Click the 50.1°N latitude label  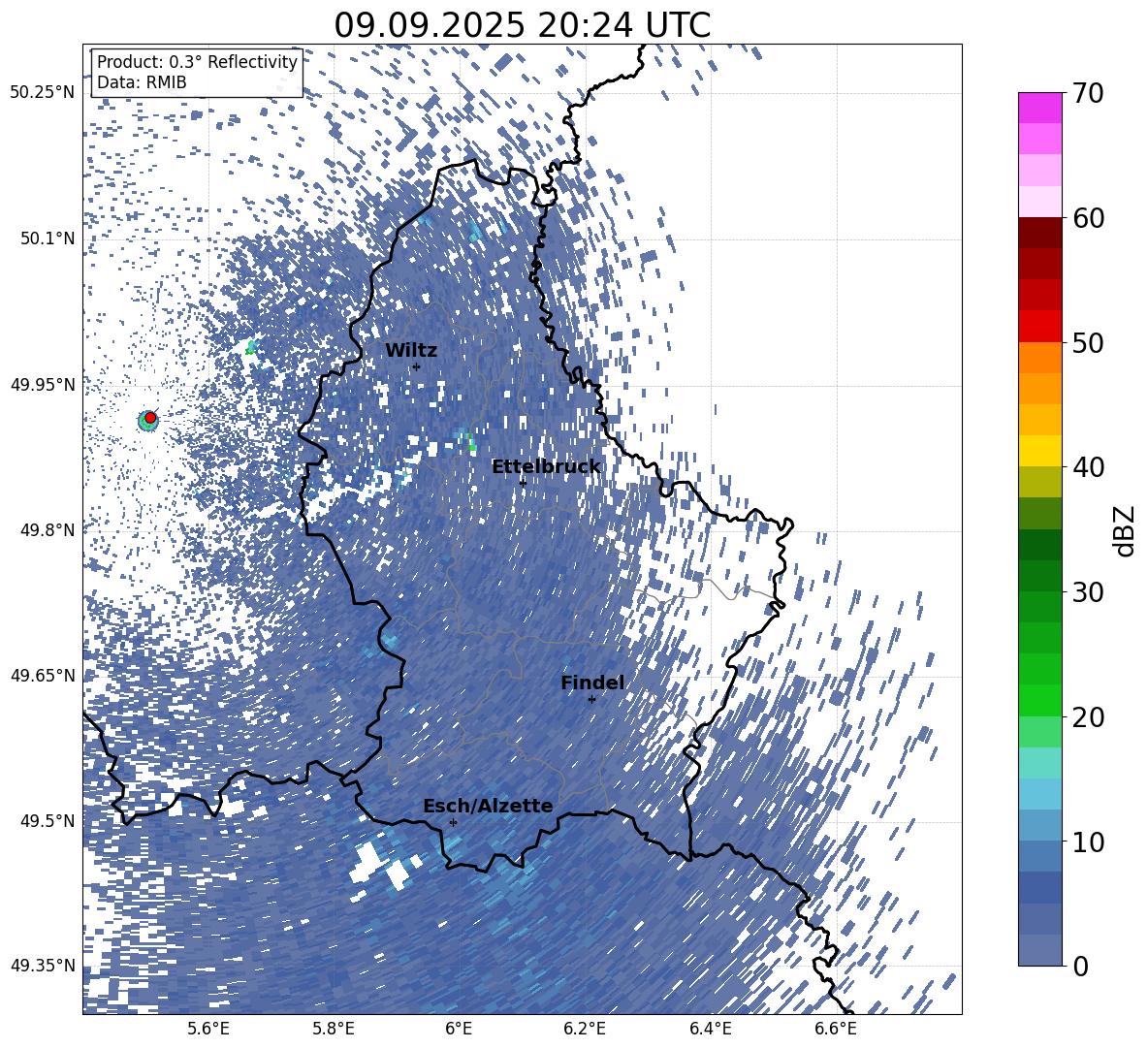[47, 238]
